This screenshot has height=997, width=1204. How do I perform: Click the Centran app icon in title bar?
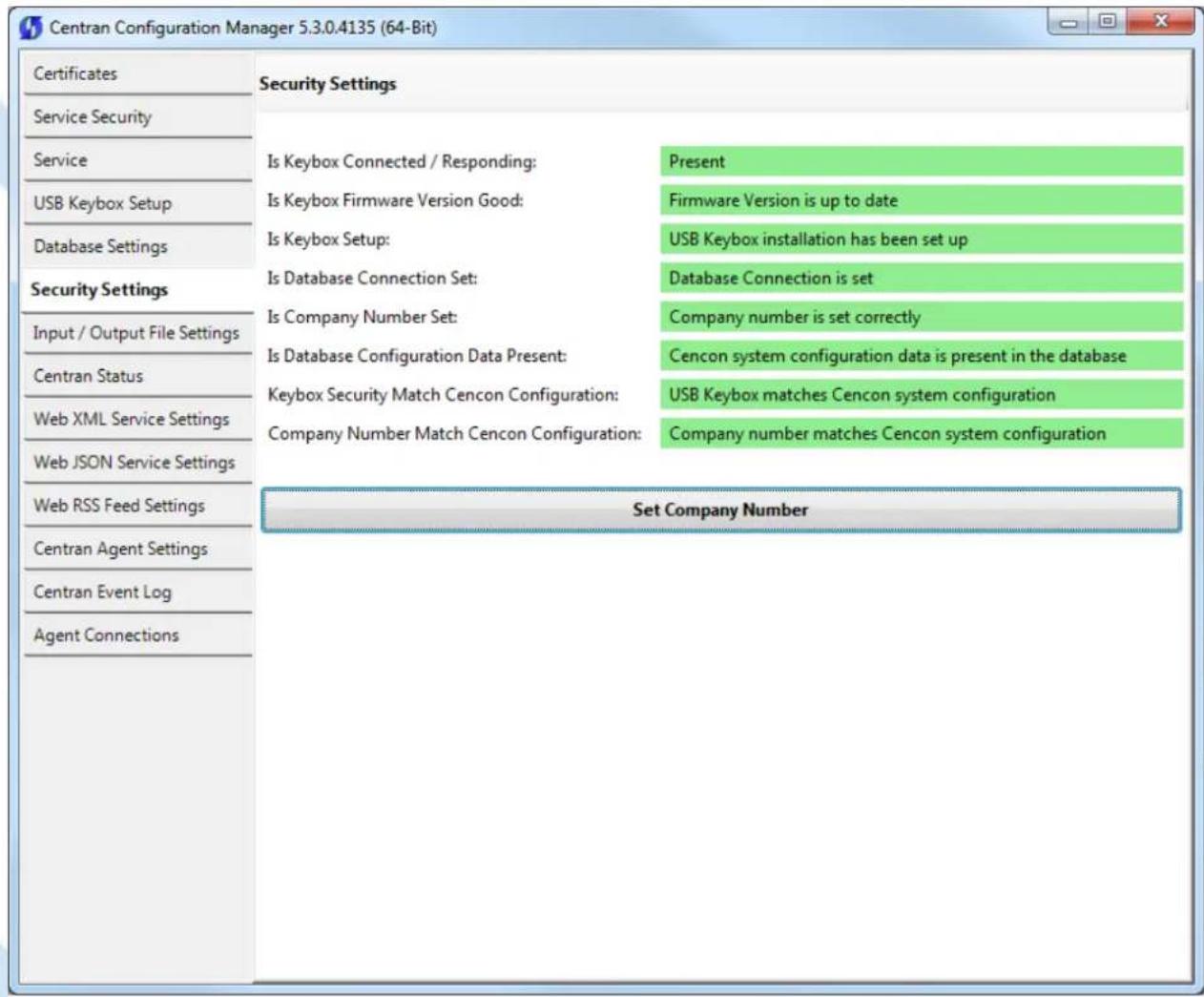tap(31, 28)
